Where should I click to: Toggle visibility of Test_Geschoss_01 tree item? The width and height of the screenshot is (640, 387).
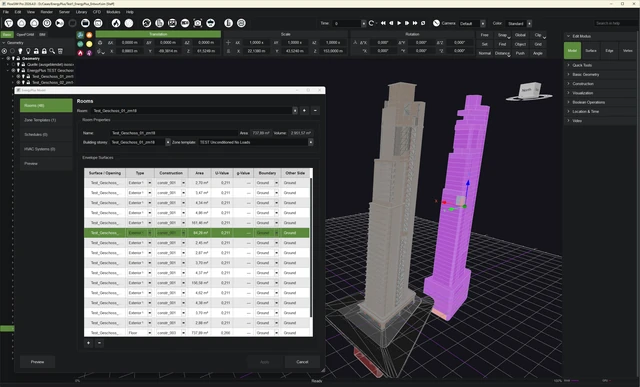tap(18, 76)
